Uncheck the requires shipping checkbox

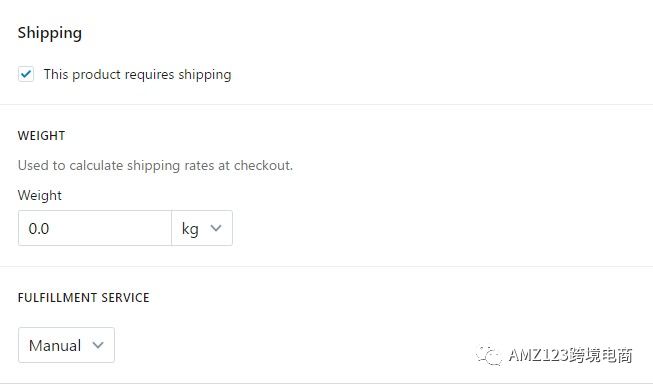pos(26,74)
